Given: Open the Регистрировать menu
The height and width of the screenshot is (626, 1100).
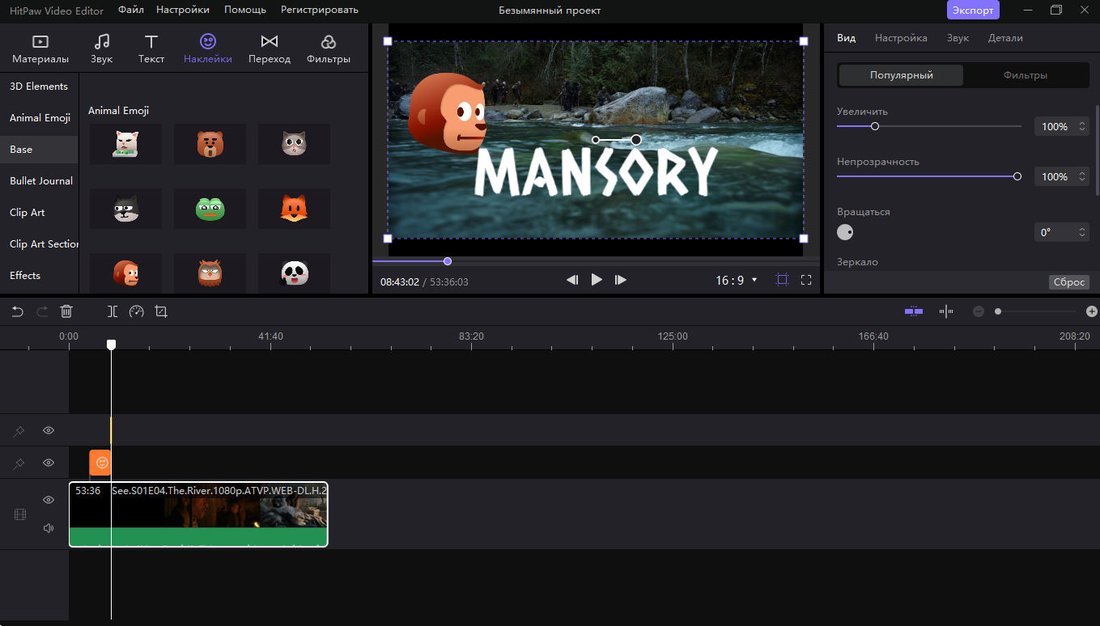Looking at the screenshot, I should 319,10.
